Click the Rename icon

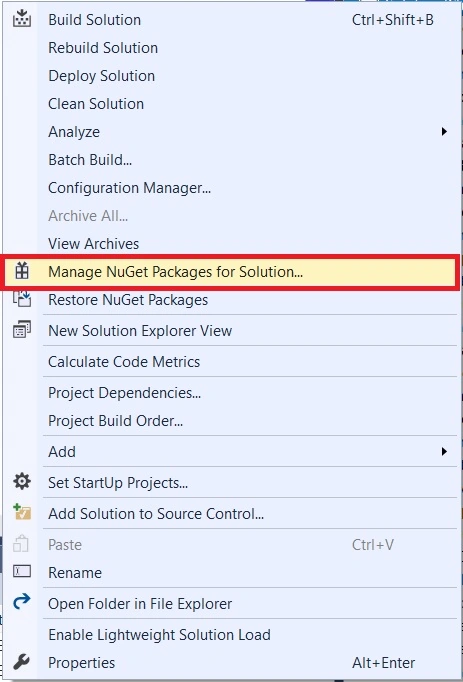(x=22, y=571)
